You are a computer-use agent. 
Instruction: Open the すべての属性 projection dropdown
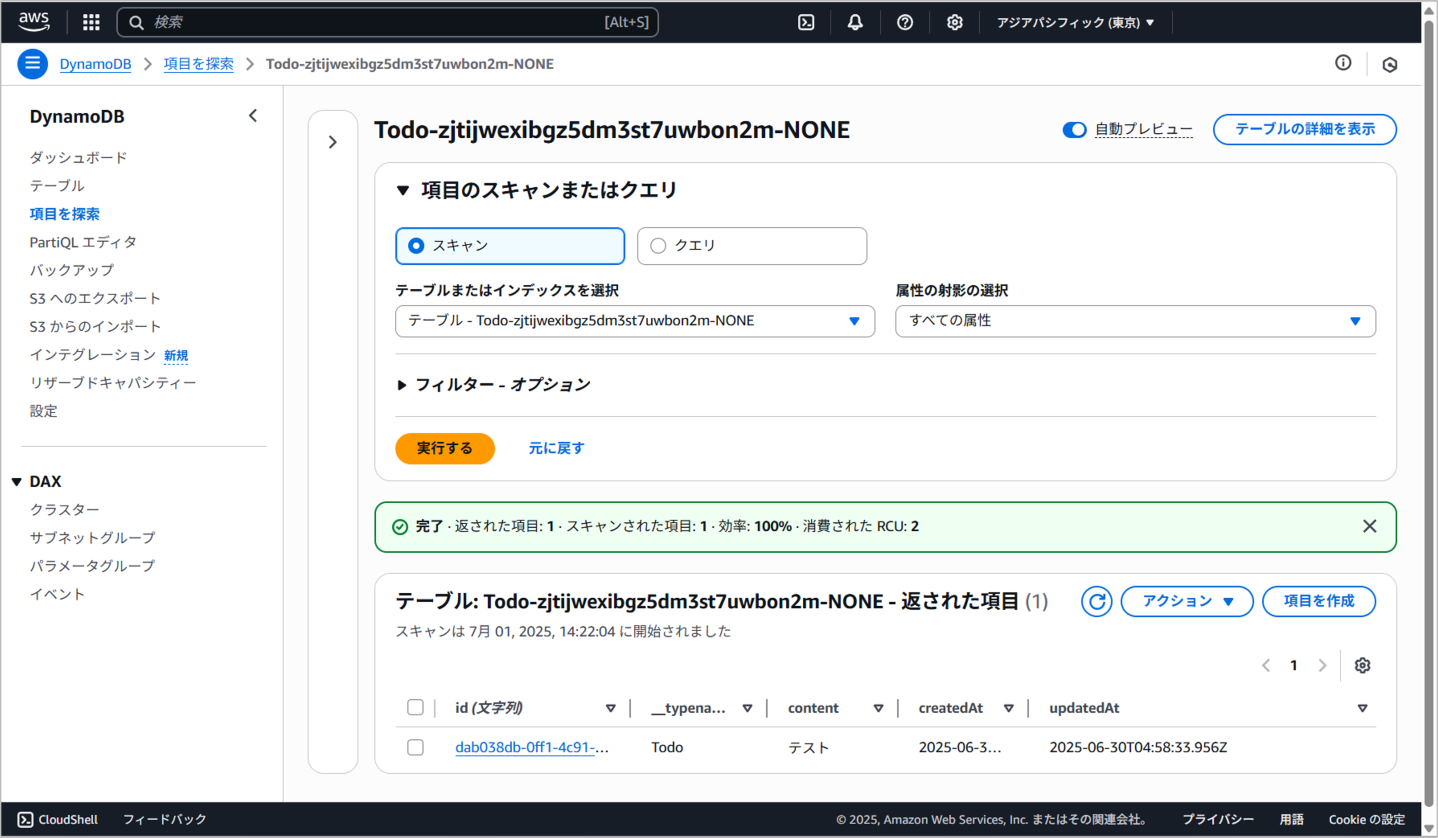[1135, 321]
